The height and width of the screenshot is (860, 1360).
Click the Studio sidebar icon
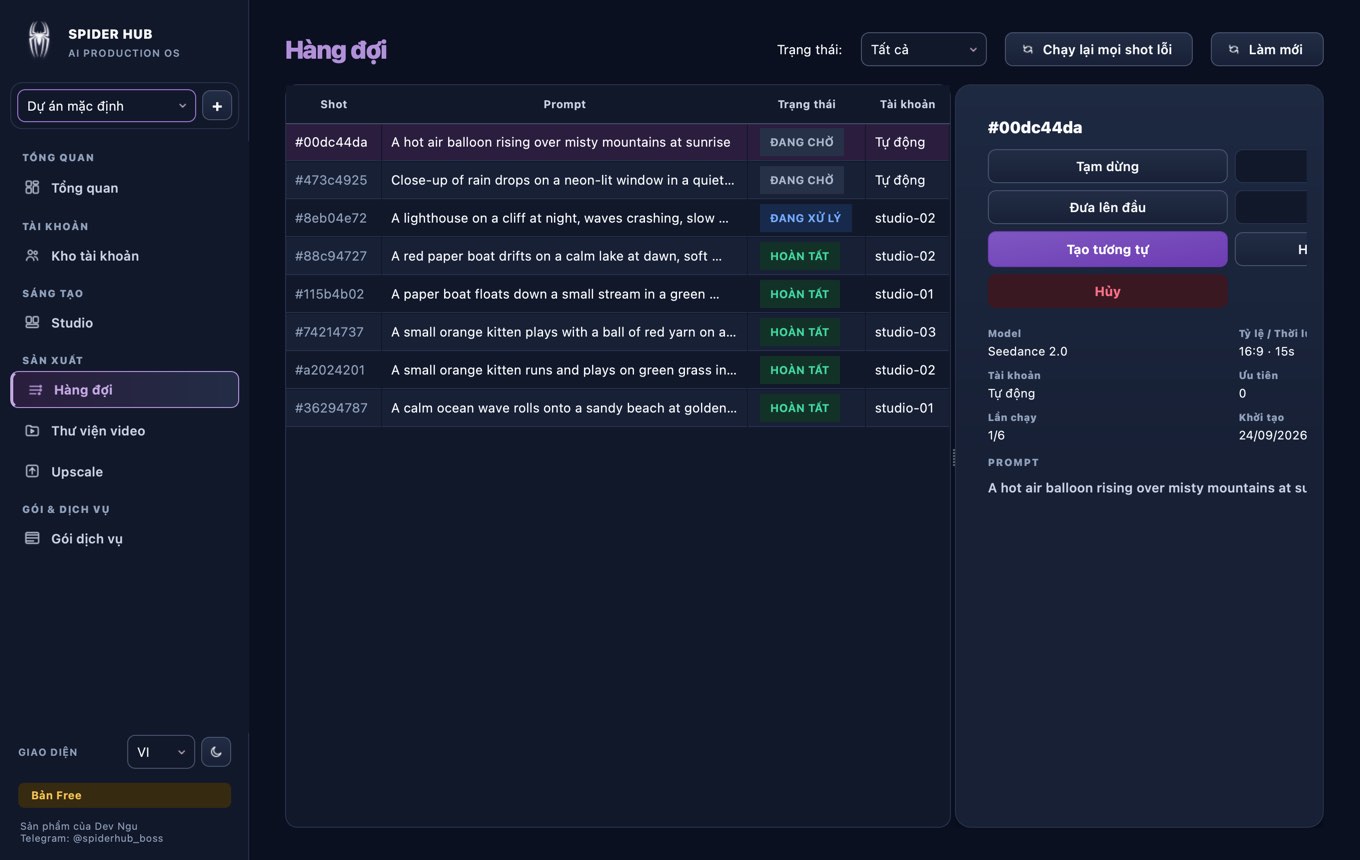tap(32, 322)
